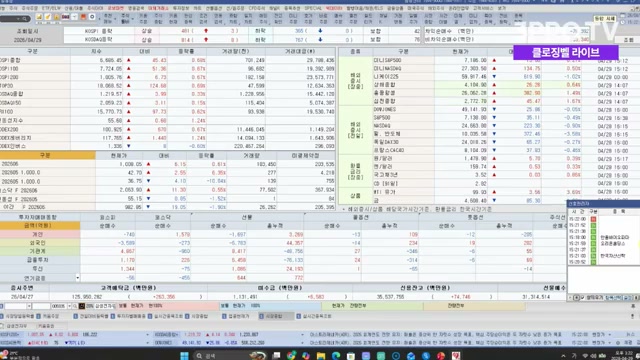Open Chrome from the taskbar
This screenshot has height=360, width=640.
[291, 356]
